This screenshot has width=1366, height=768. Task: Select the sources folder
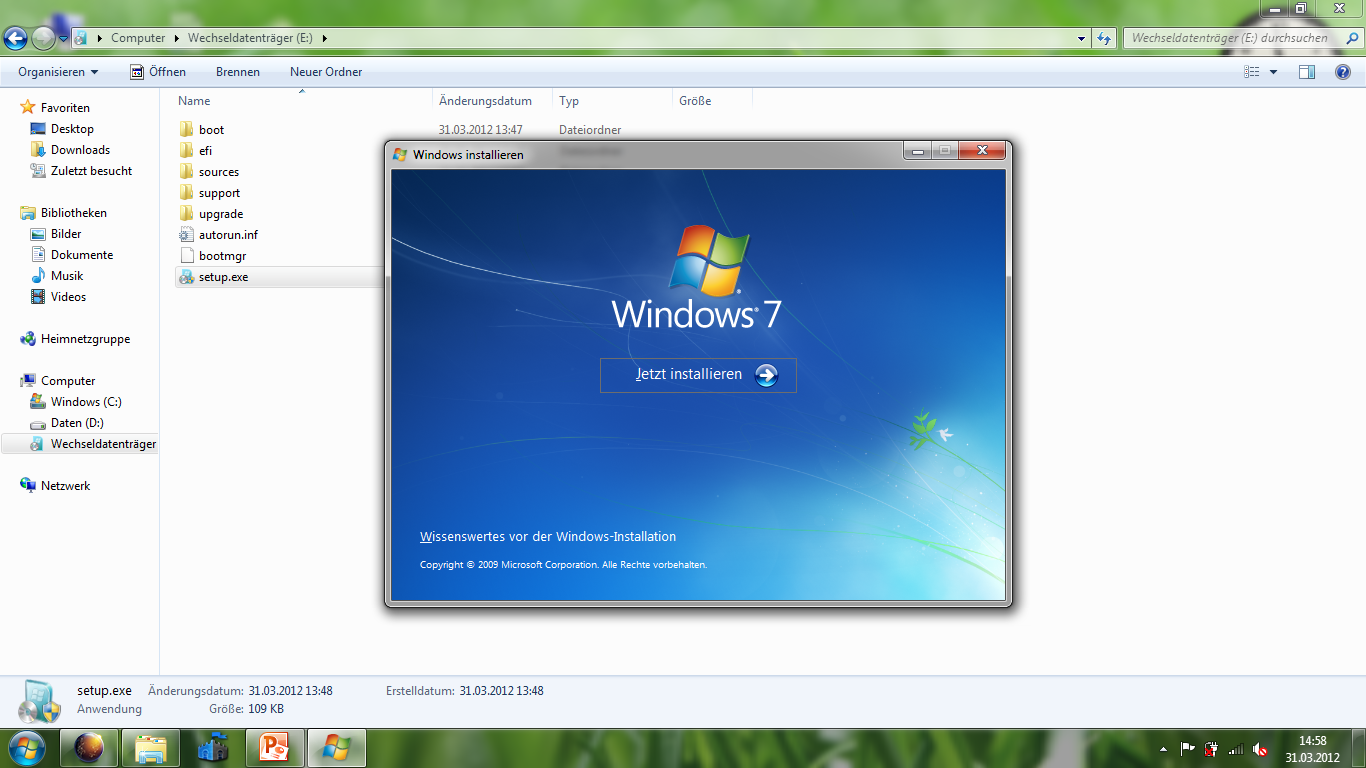(x=209, y=172)
